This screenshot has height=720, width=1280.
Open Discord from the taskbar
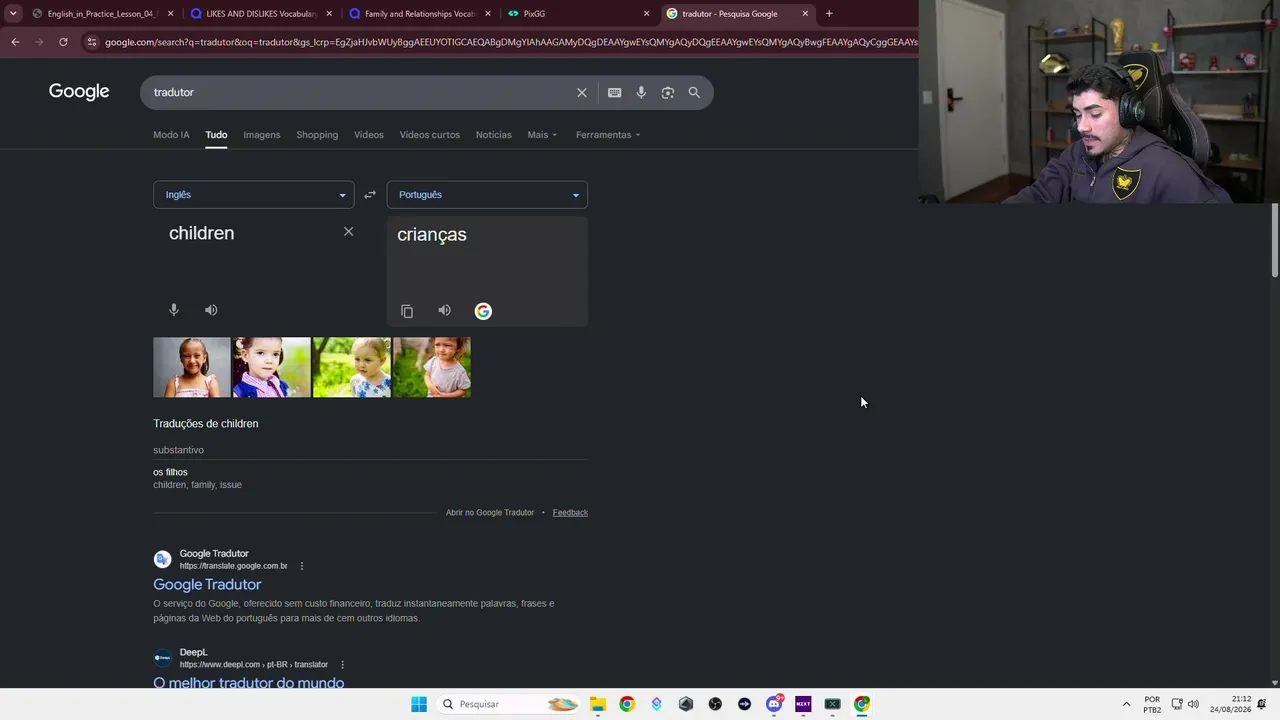point(774,704)
